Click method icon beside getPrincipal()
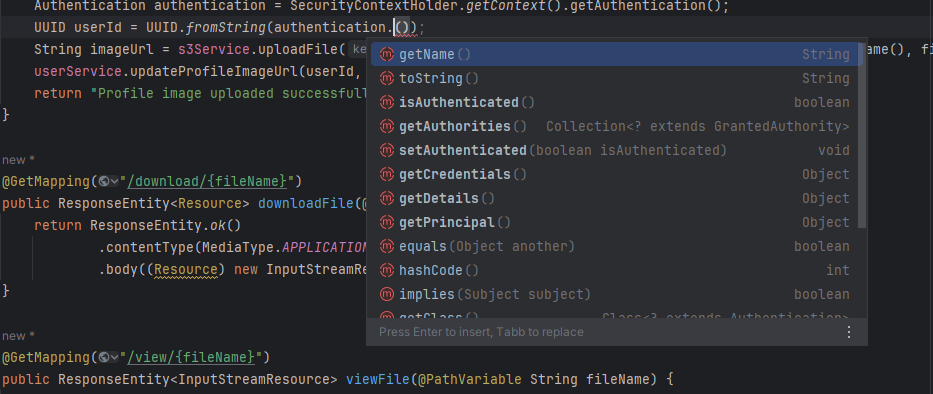The height and width of the screenshot is (394, 933). [387, 222]
